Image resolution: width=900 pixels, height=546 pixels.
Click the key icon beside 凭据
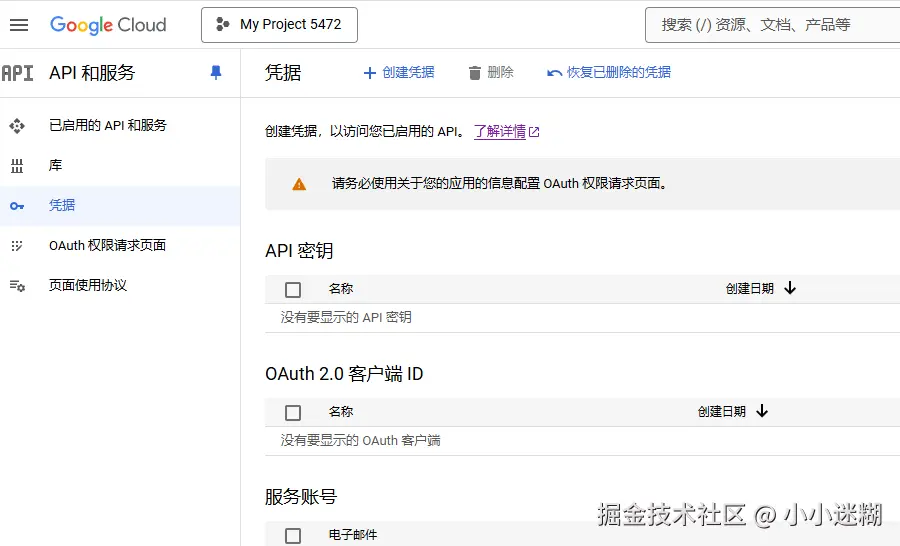pyautogui.click(x=17, y=206)
